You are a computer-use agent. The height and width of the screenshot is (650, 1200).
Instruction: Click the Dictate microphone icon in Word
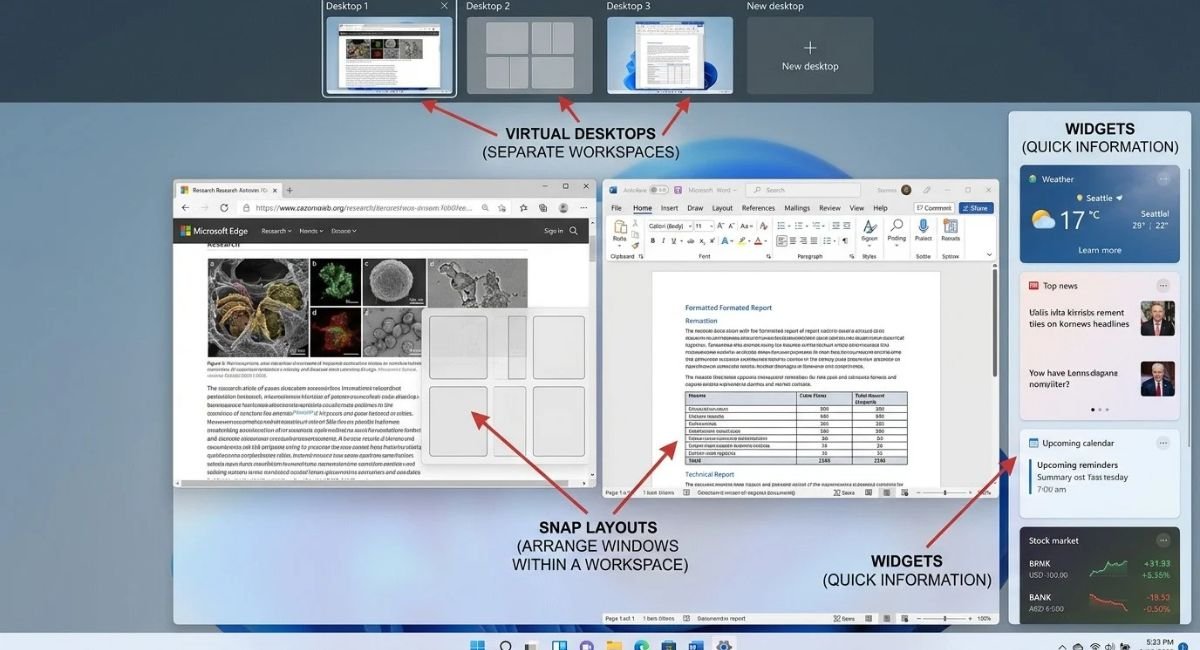point(923,225)
